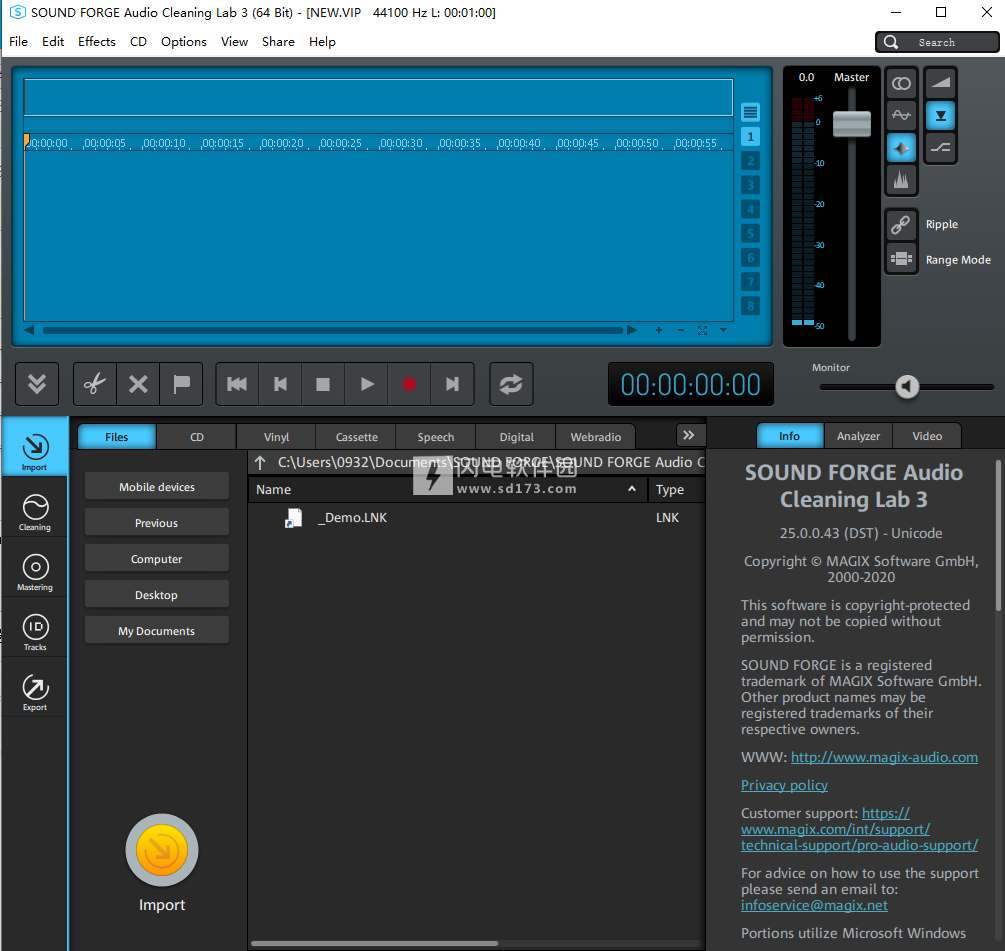Click the timeline horizontal scrollbar
Screen dimensions: 1005x951
333,331
